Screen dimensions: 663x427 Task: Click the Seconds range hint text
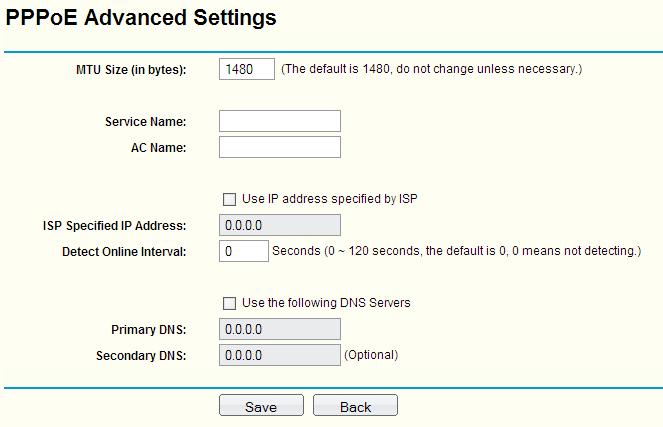456,251
